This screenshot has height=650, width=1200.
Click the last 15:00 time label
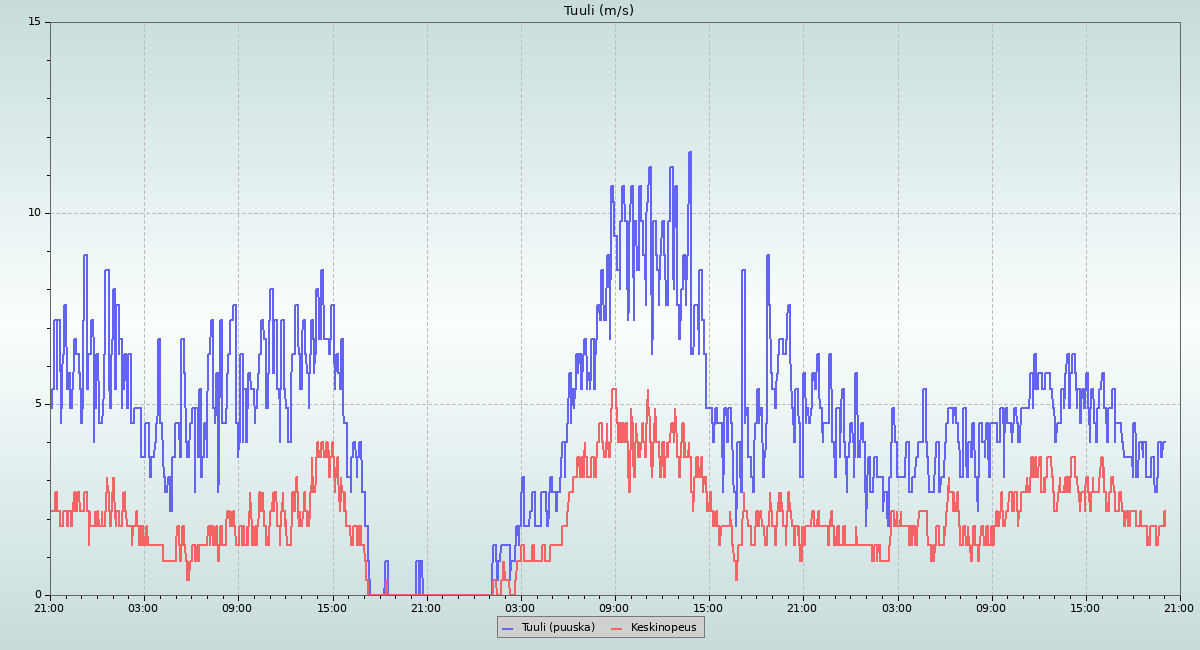click(1085, 607)
